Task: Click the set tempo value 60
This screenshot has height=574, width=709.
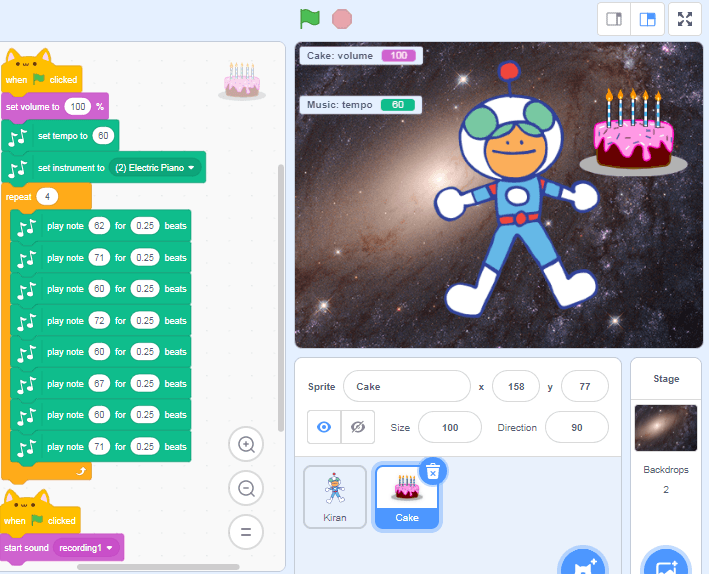Action: 103,136
